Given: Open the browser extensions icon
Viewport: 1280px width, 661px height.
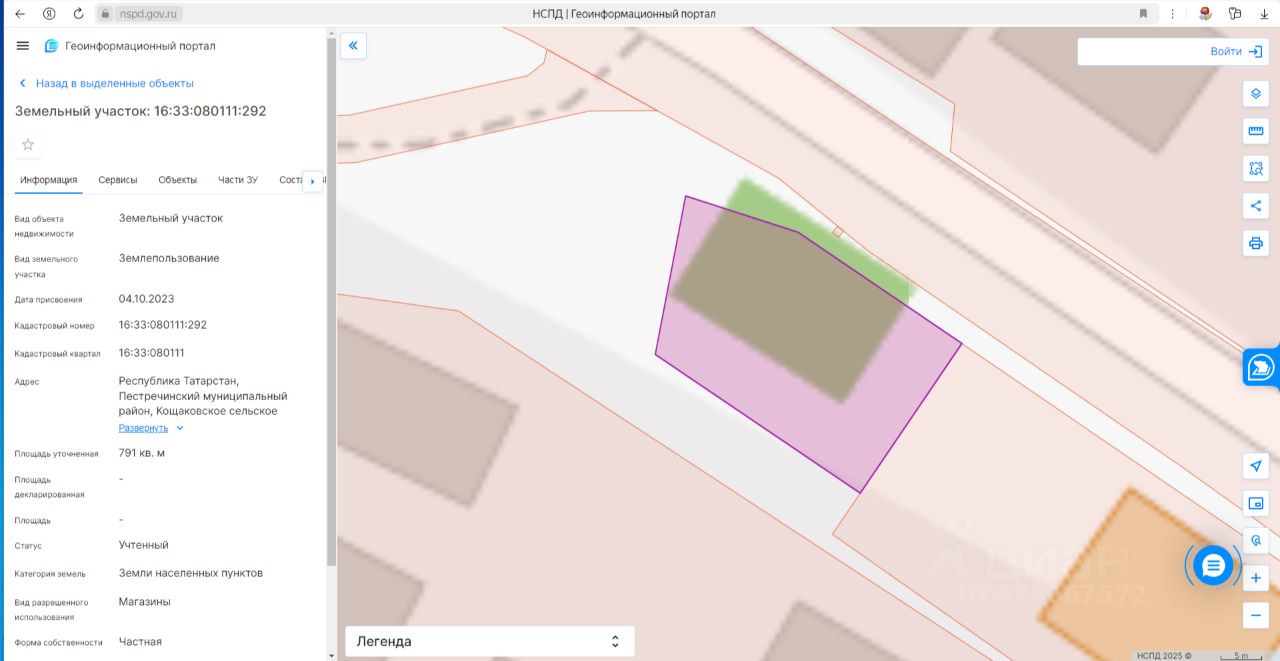Looking at the screenshot, I should tap(1235, 14).
